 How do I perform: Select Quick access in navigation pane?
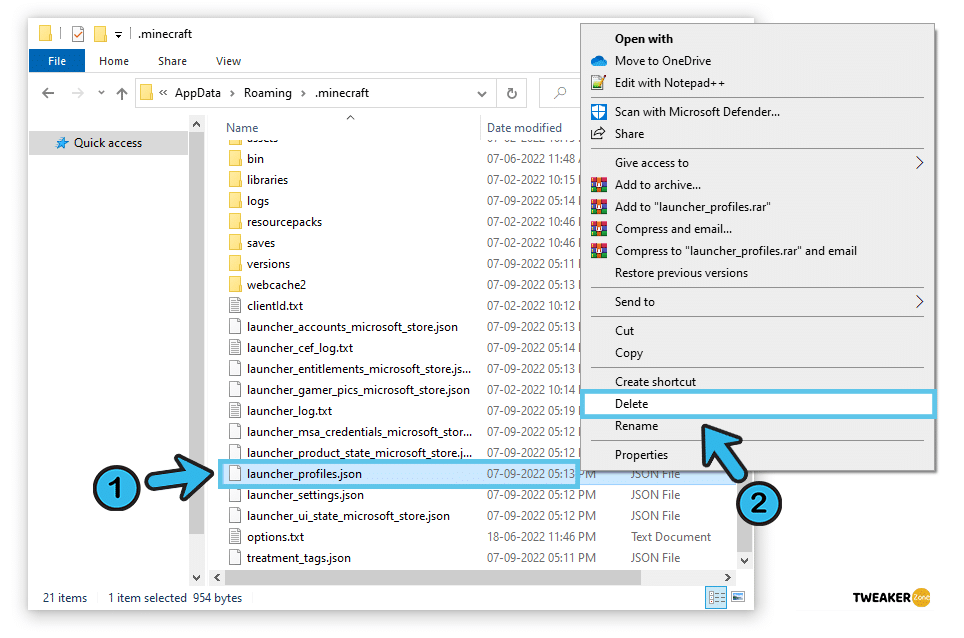108,143
